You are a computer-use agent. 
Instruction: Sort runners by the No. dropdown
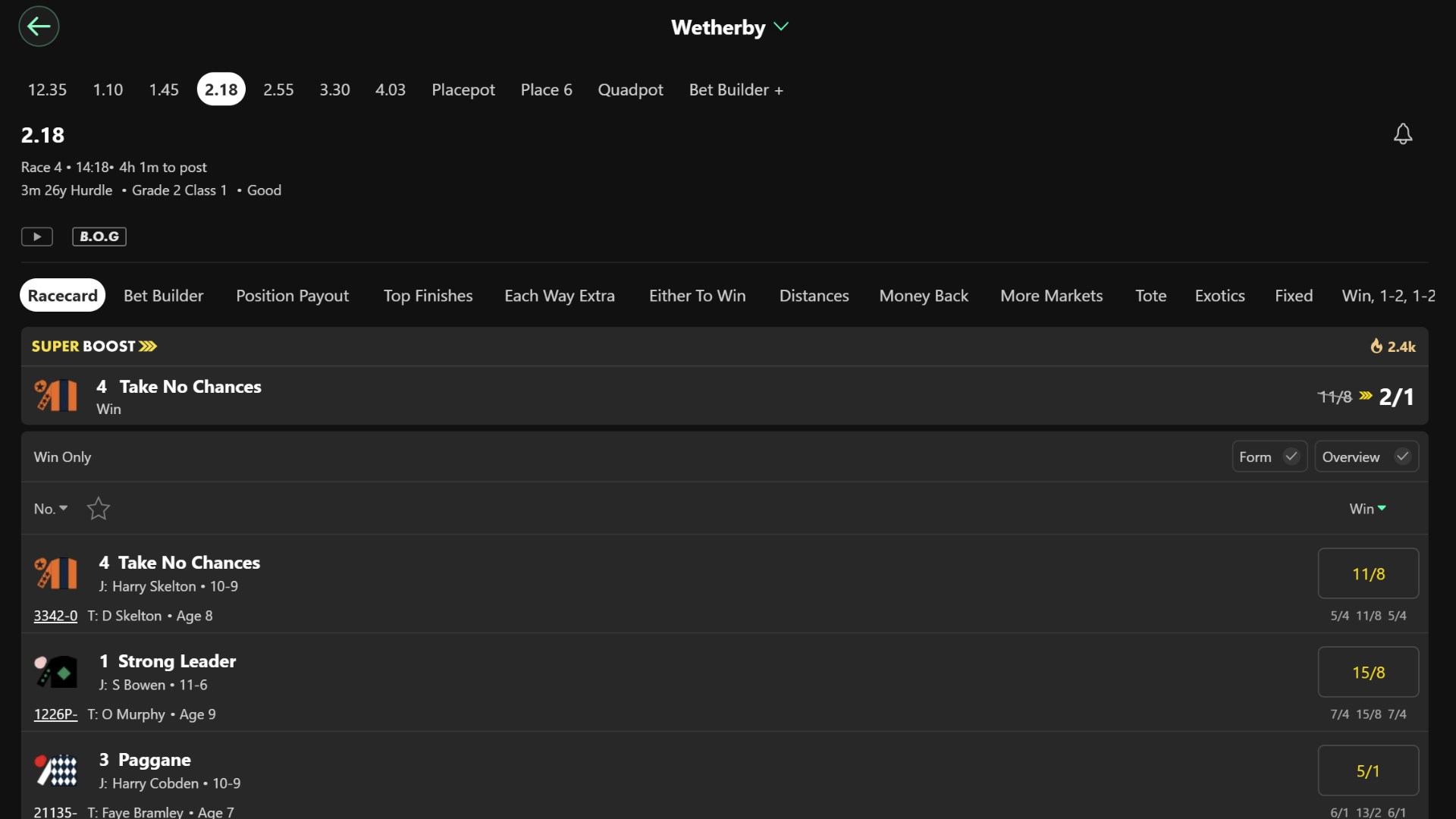51,509
